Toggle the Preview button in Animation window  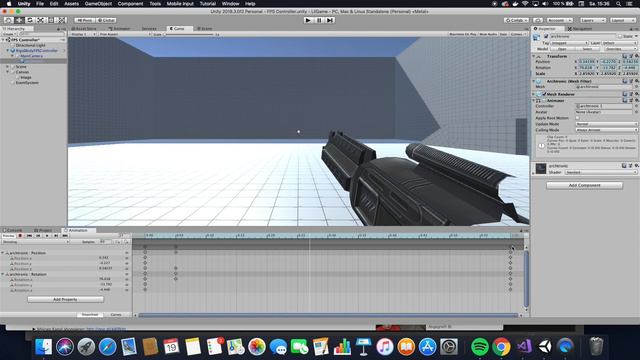point(9,236)
